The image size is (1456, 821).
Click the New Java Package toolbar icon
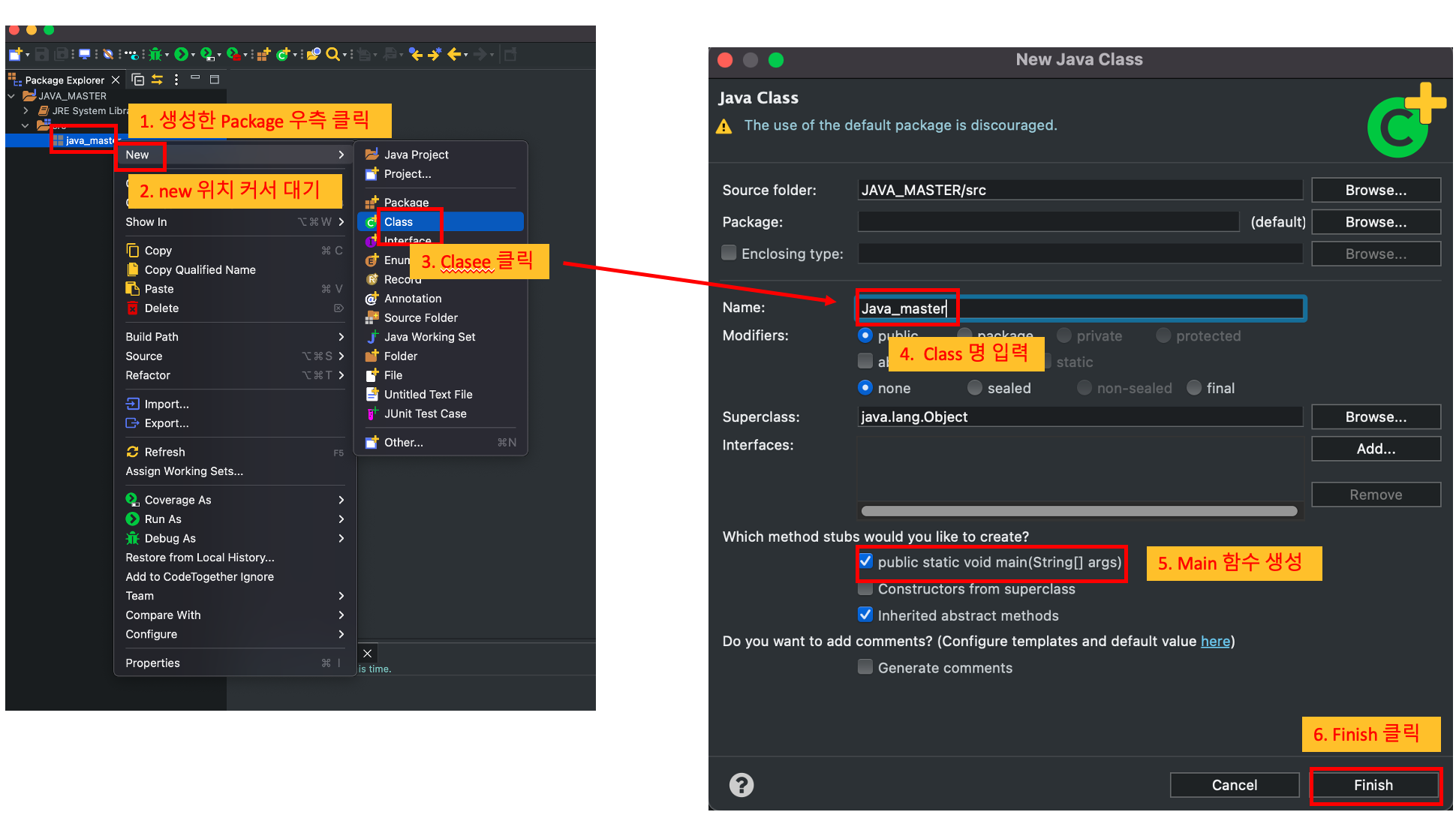click(x=263, y=54)
